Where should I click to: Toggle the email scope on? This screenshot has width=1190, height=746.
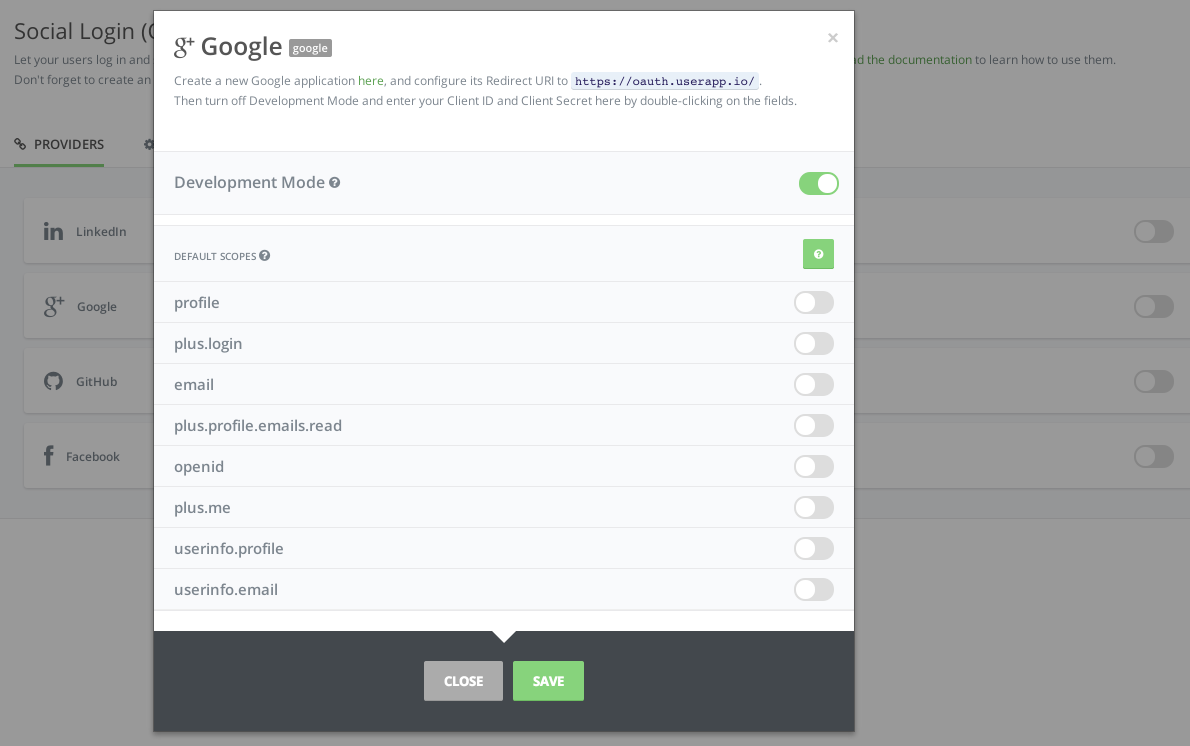pos(814,385)
